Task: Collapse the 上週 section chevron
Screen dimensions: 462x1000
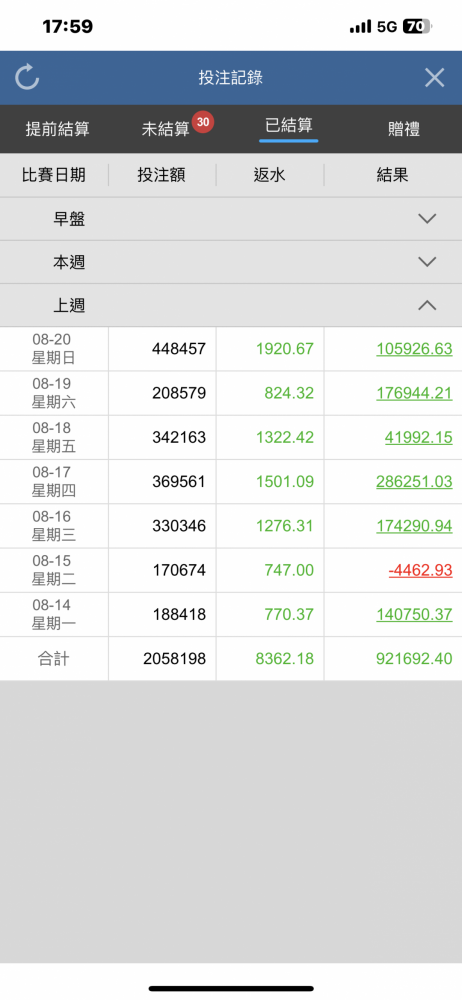Action: tap(427, 305)
